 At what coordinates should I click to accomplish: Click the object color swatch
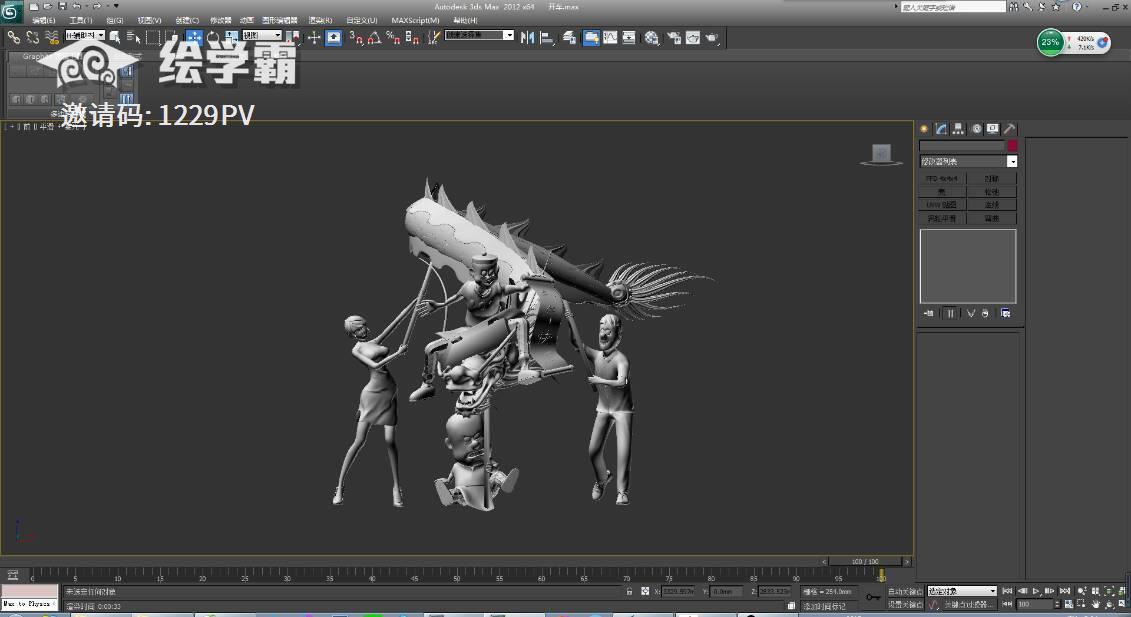1012,145
